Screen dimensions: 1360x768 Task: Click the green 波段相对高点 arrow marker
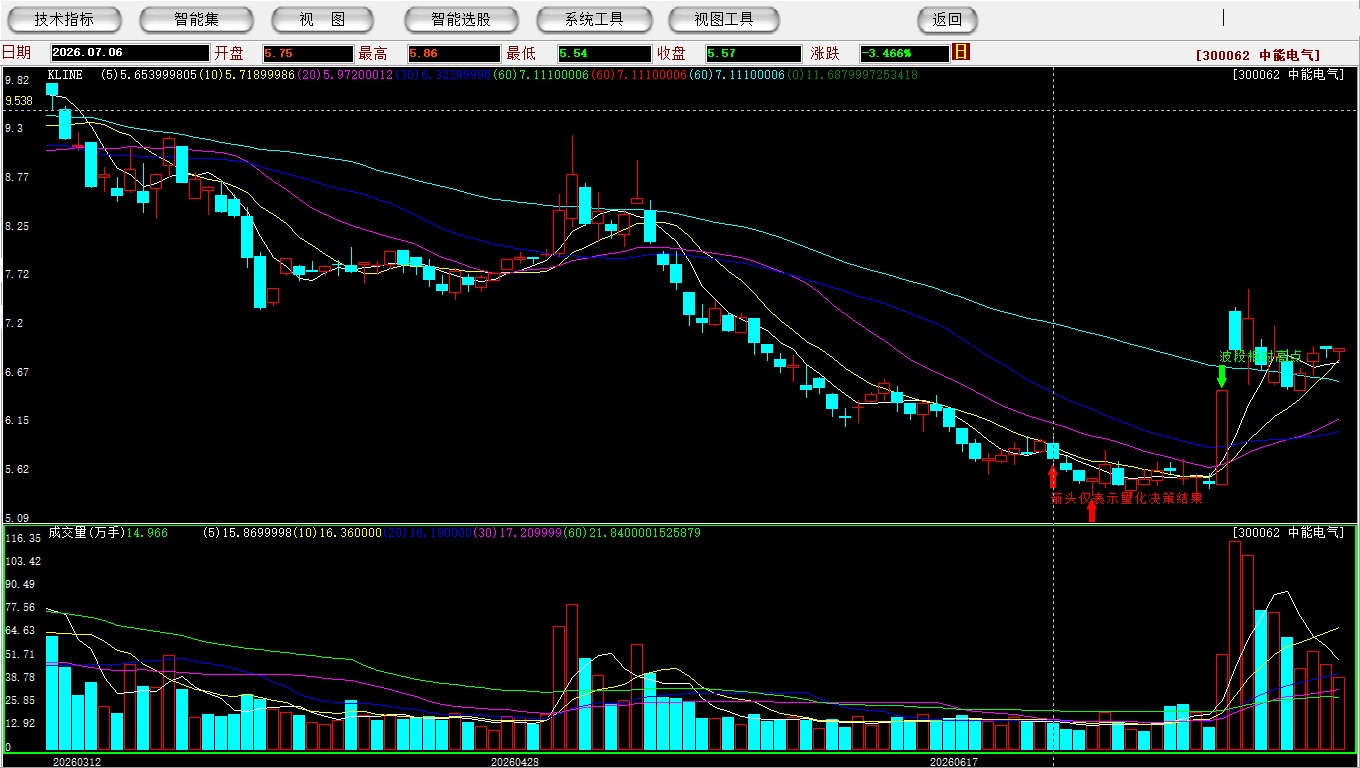click(x=1221, y=377)
